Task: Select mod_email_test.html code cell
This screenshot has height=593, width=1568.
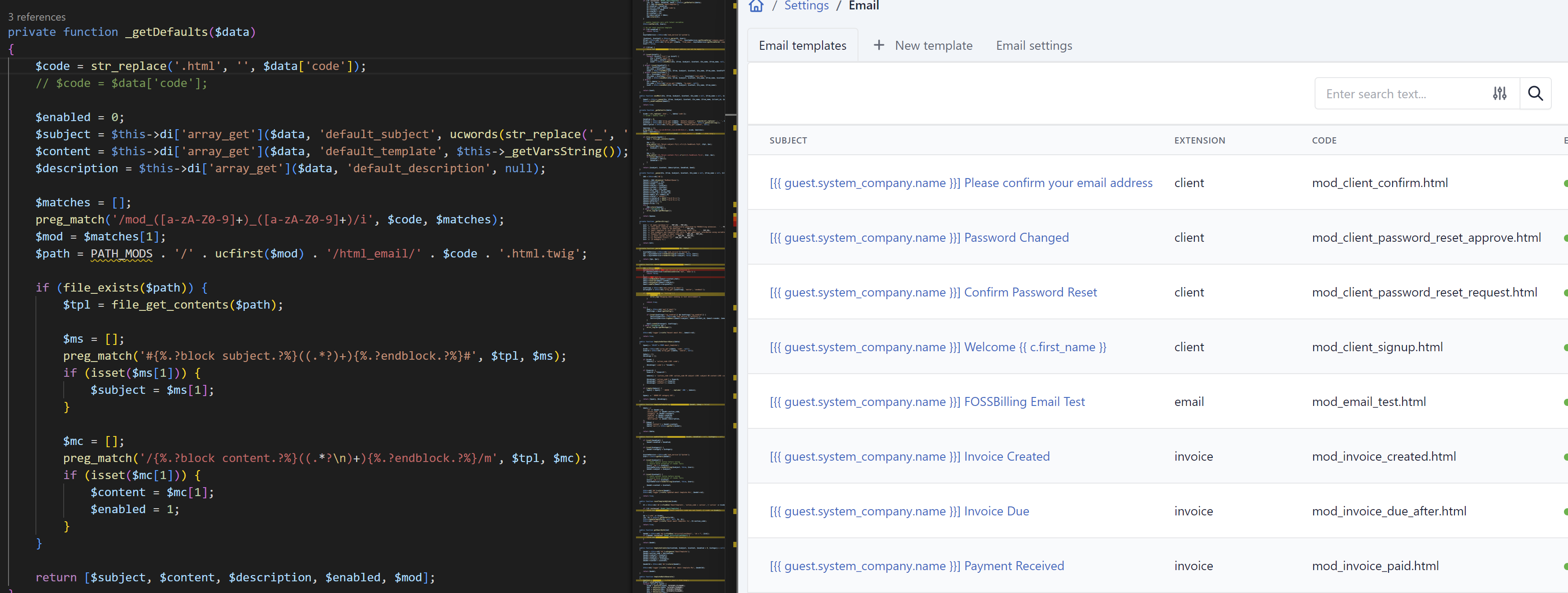Action: [1368, 402]
